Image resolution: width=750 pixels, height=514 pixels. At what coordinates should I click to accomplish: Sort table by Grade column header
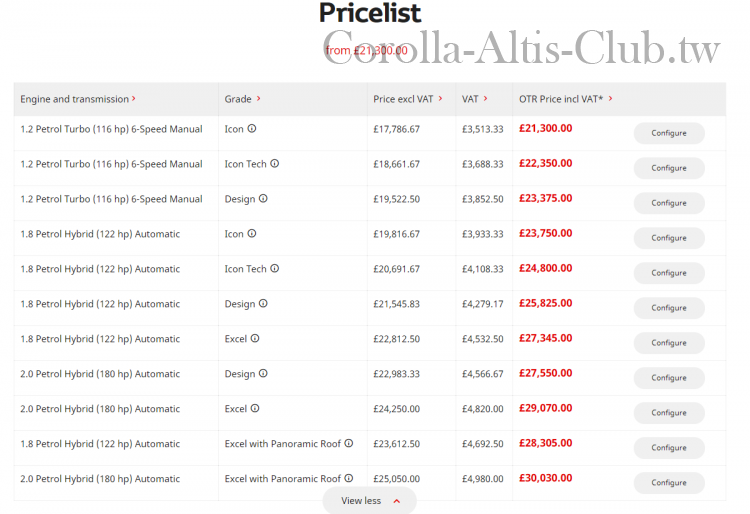[243, 99]
